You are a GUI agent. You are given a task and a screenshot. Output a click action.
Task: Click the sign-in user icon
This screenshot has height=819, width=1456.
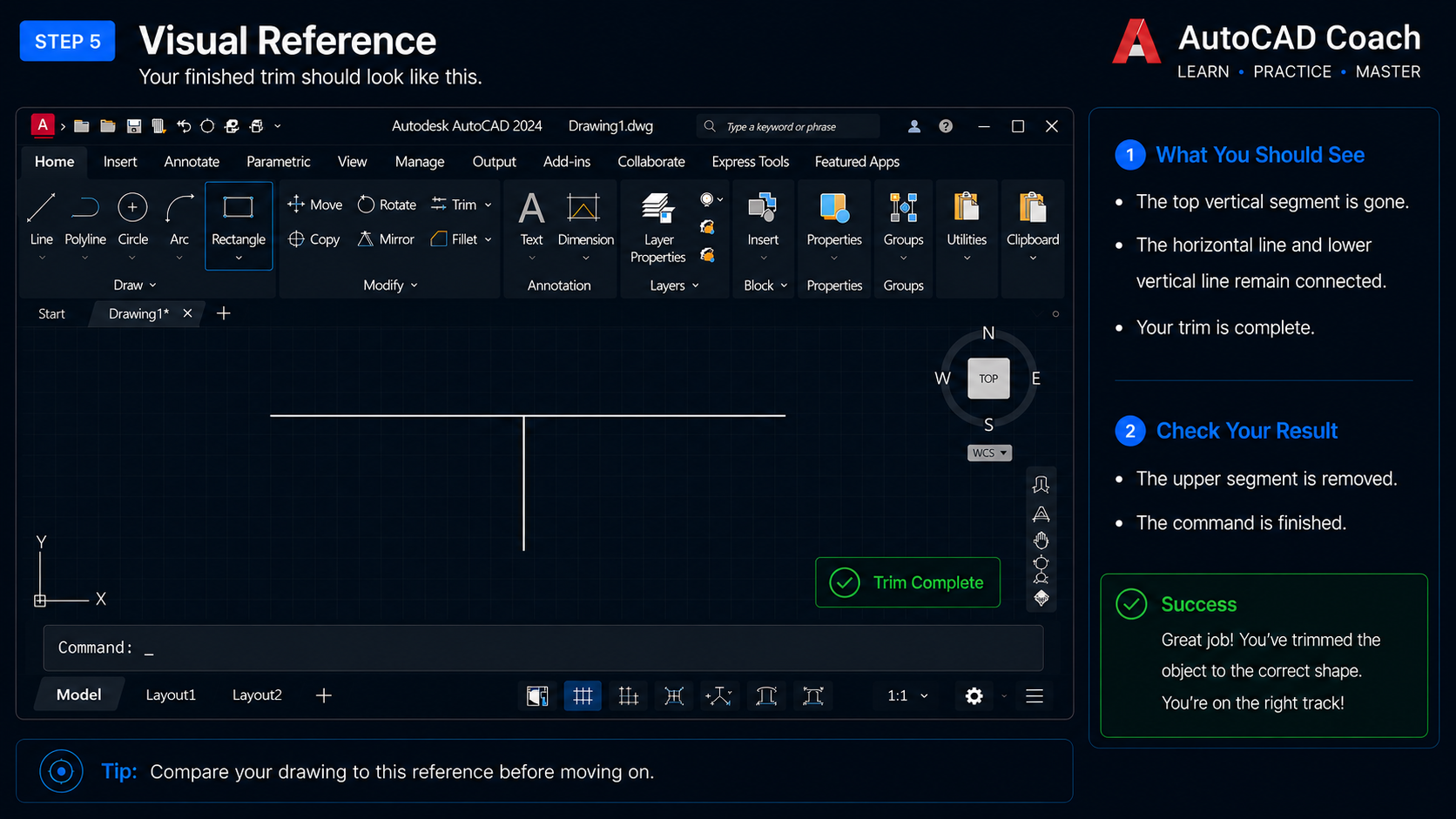(914, 126)
